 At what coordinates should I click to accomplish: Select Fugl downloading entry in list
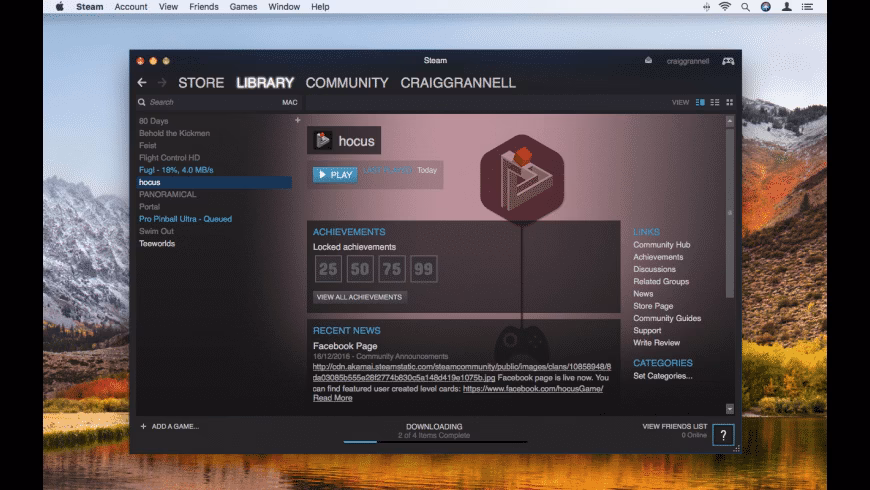176,170
